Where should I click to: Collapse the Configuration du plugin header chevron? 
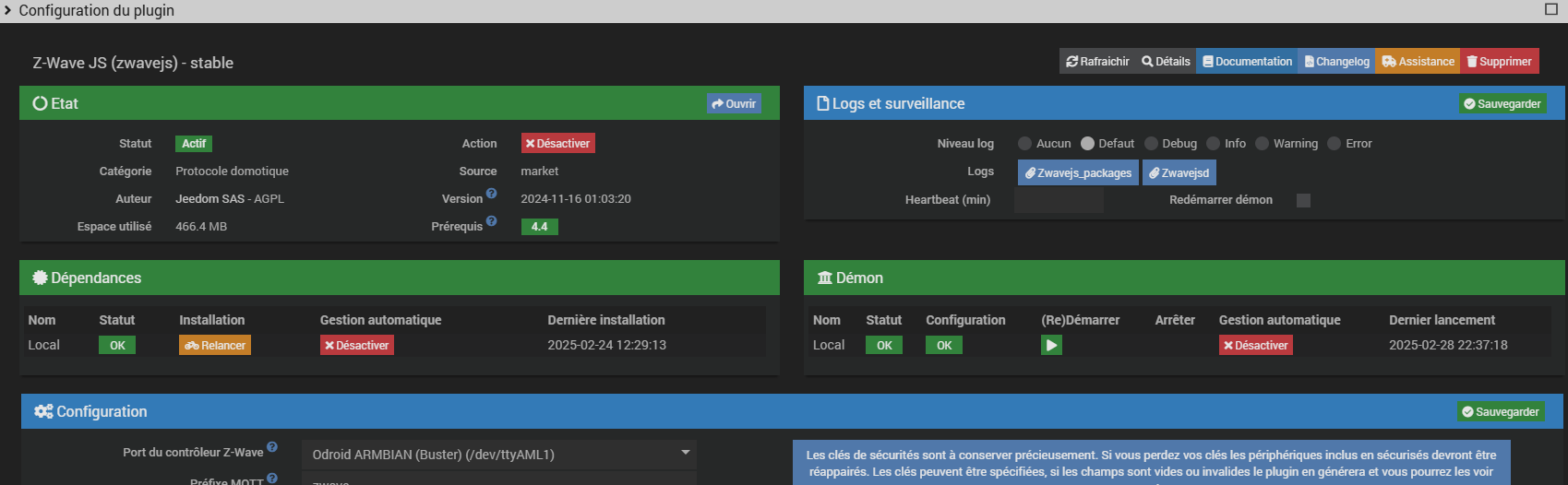click(7, 10)
